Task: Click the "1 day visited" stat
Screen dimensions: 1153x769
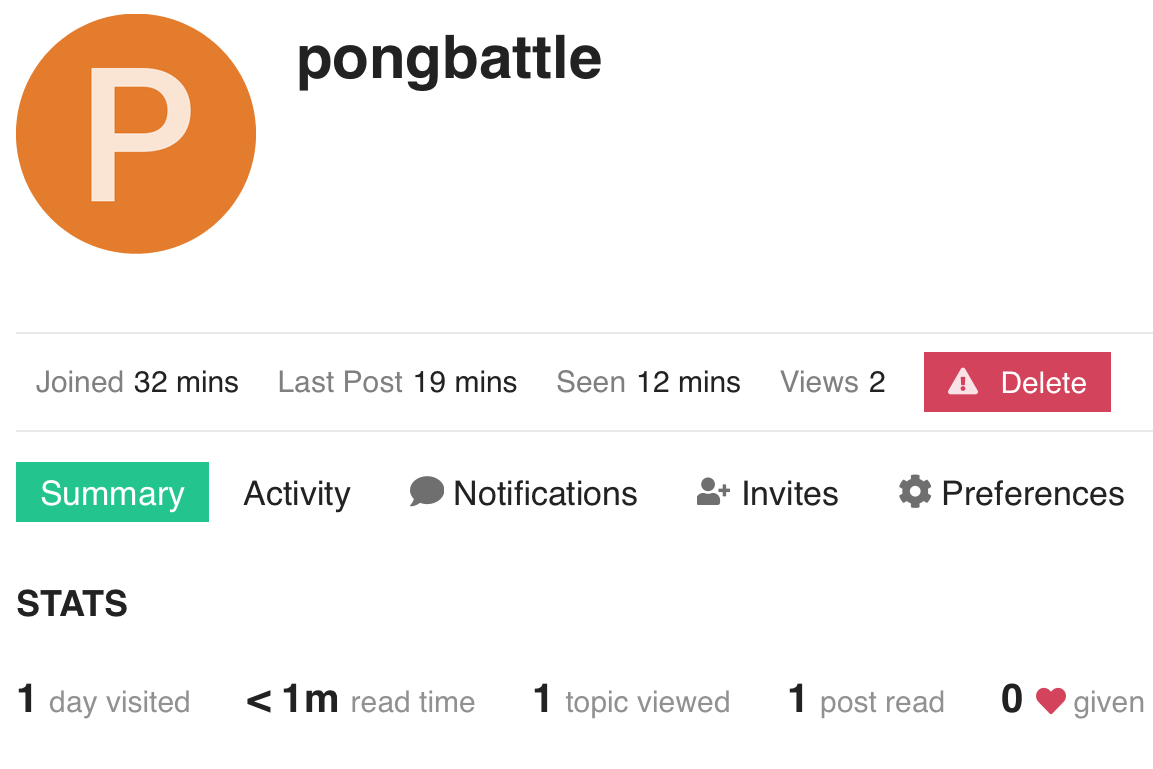Action: pyautogui.click(x=103, y=700)
